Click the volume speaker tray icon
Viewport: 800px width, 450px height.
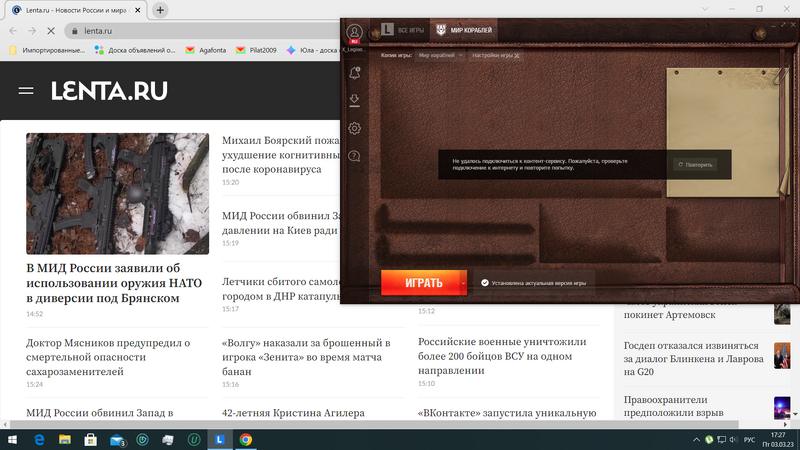click(734, 439)
